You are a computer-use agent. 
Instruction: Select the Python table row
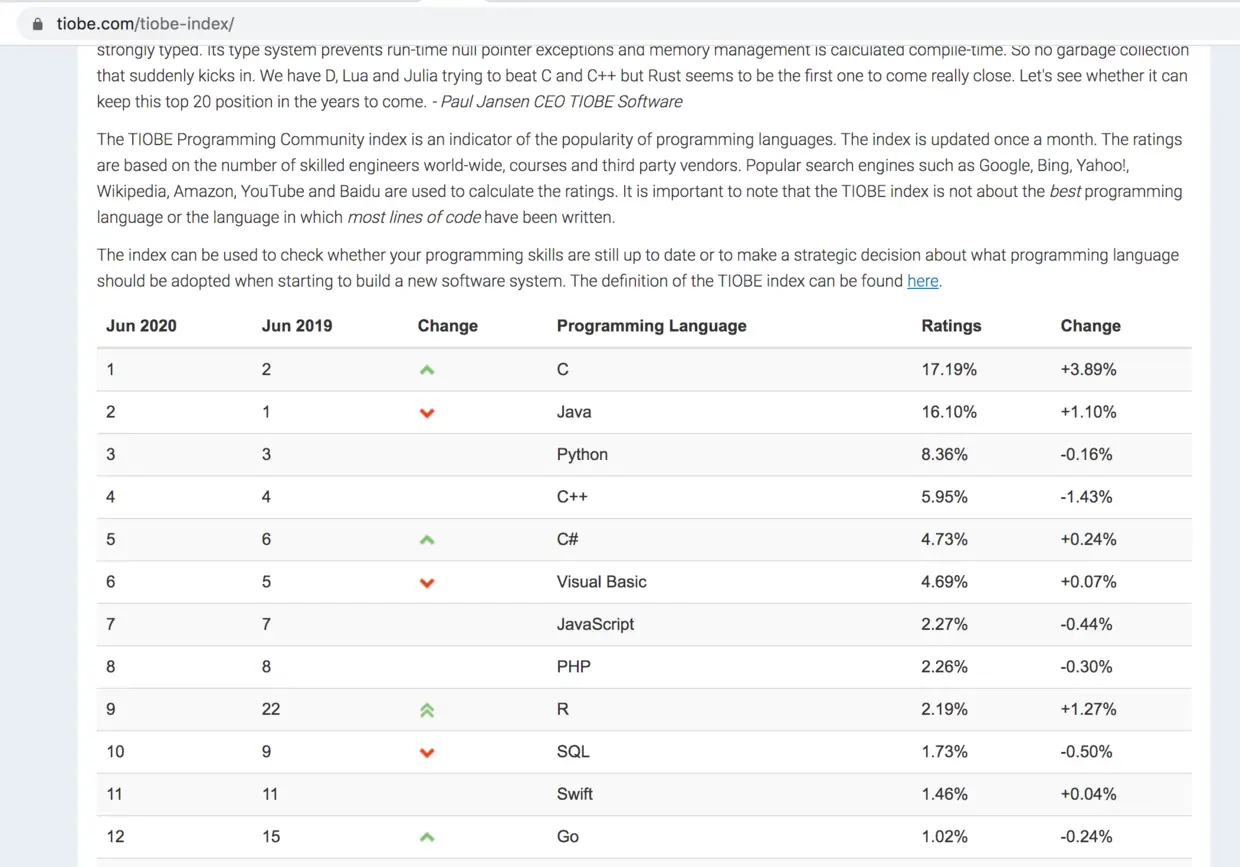(644, 454)
